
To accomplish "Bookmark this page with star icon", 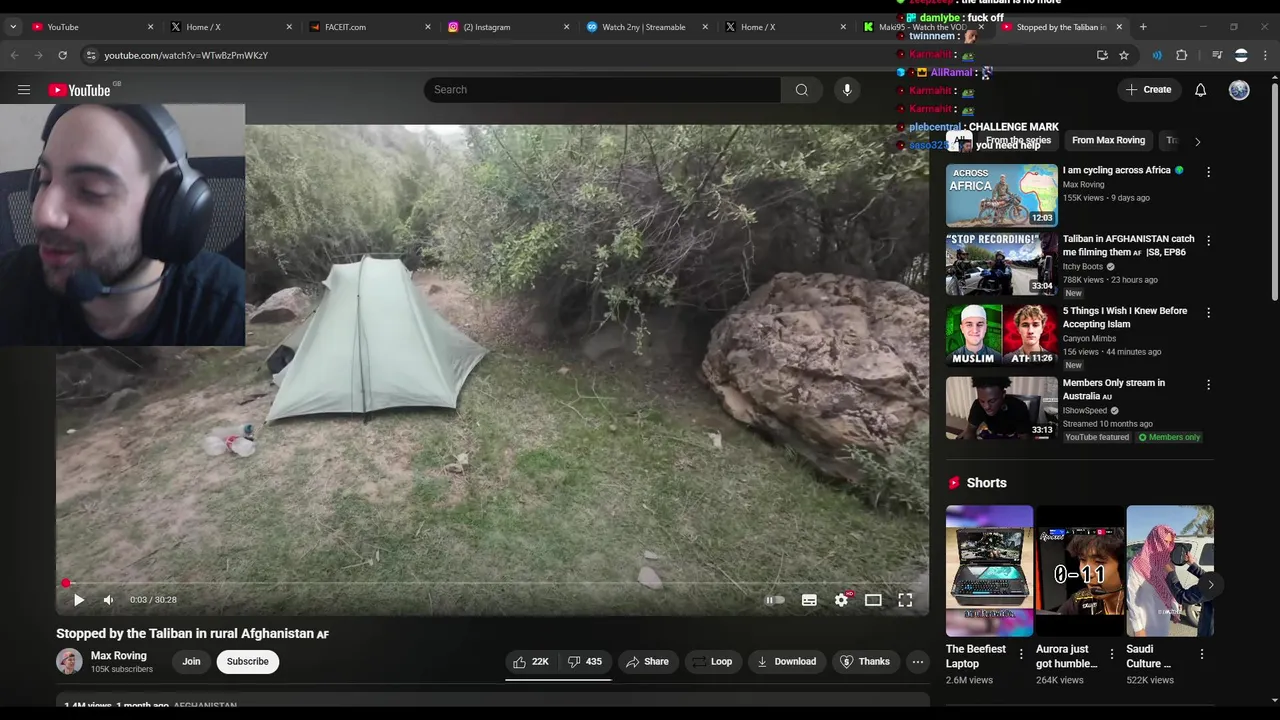I will pos(1124,56).
